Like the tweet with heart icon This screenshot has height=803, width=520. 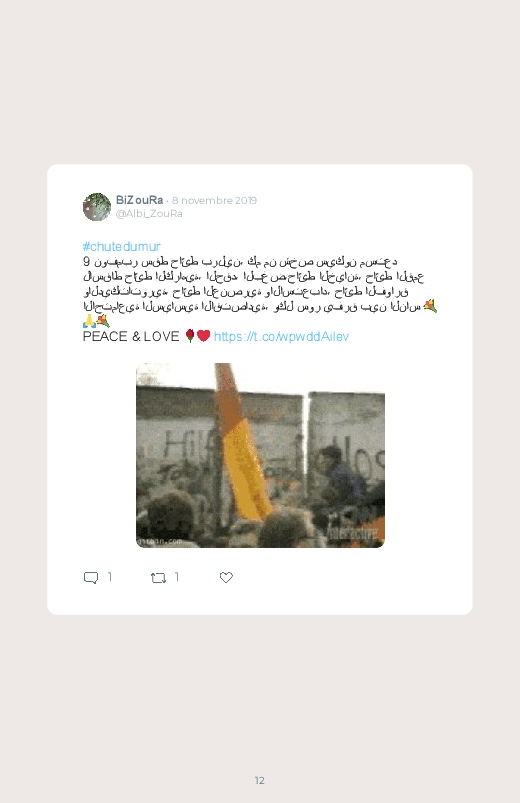226,578
